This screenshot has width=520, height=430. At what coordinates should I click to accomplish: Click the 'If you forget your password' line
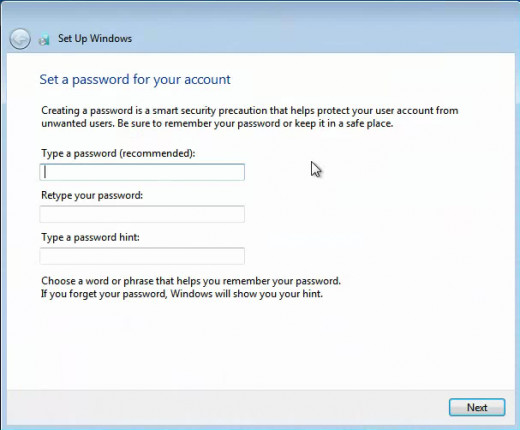point(182,294)
